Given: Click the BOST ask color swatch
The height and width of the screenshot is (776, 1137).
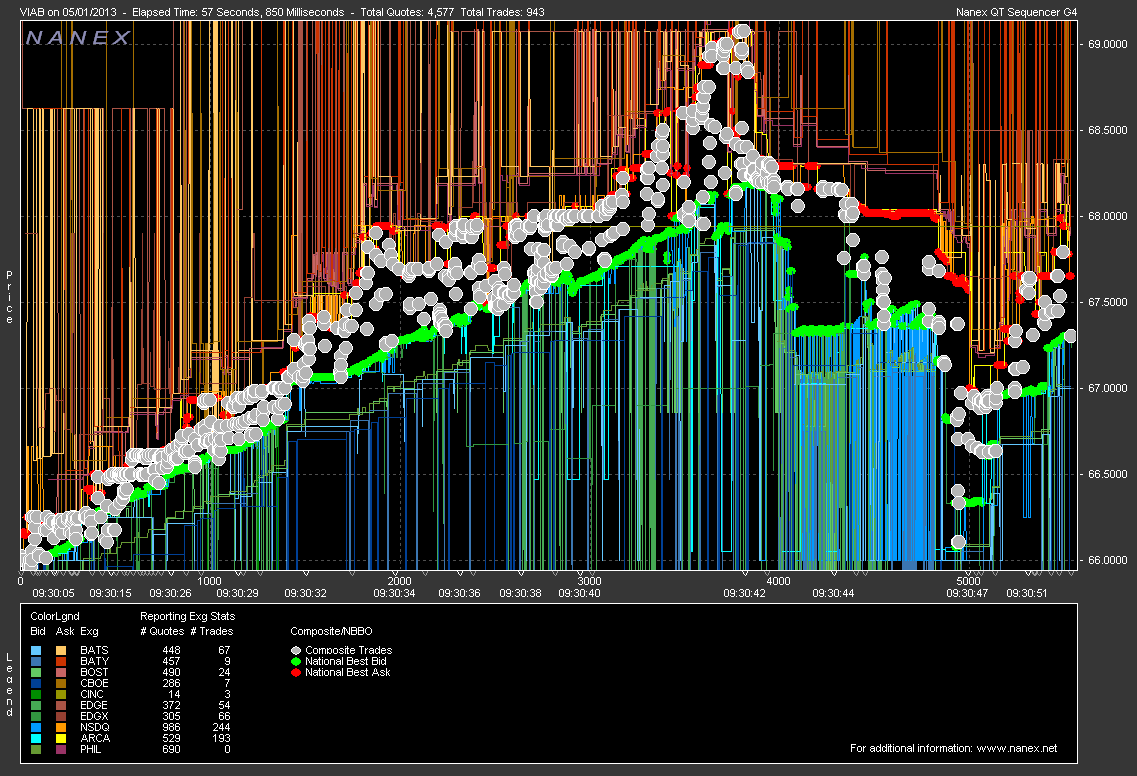Looking at the screenshot, I should point(61,672).
